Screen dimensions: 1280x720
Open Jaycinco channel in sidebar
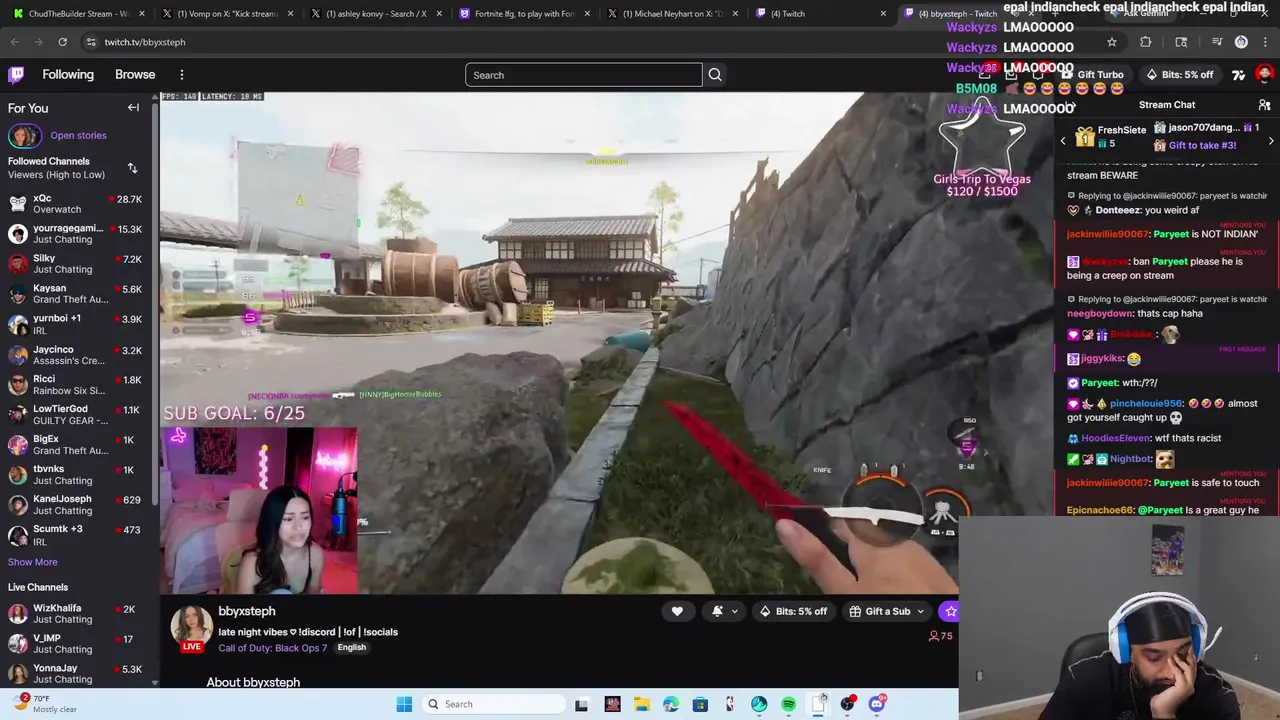(x=76, y=355)
